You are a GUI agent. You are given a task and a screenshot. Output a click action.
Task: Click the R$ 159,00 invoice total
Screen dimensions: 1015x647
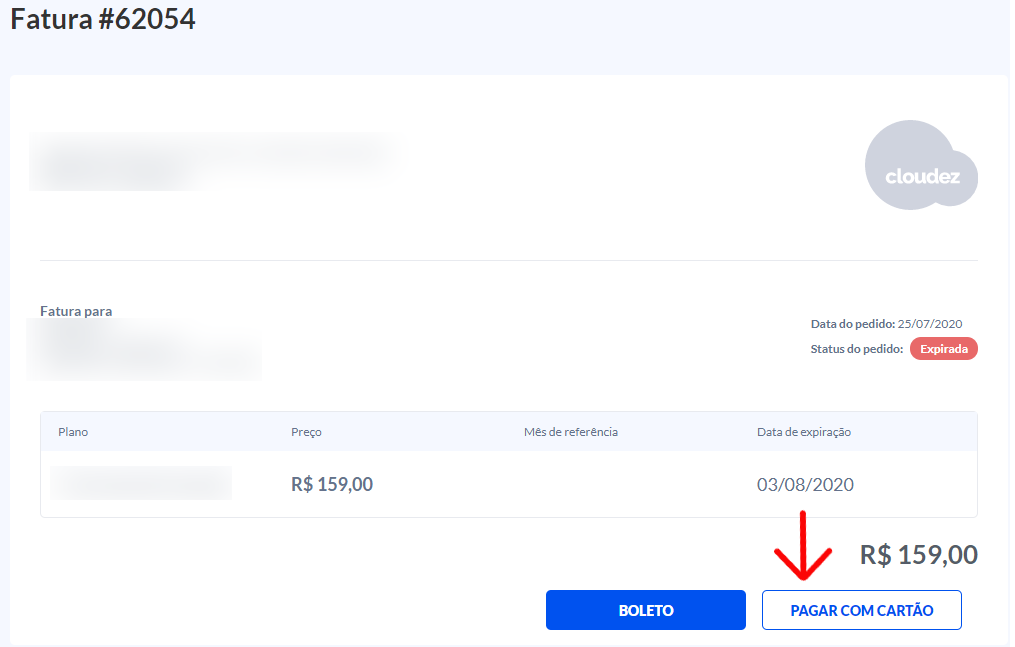918,555
